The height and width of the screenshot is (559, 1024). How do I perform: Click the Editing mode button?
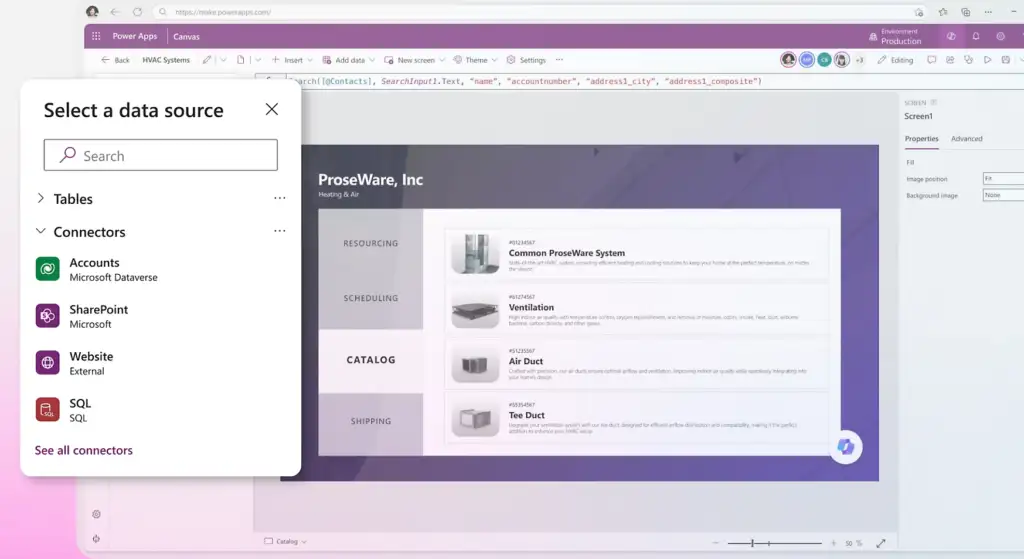895,60
